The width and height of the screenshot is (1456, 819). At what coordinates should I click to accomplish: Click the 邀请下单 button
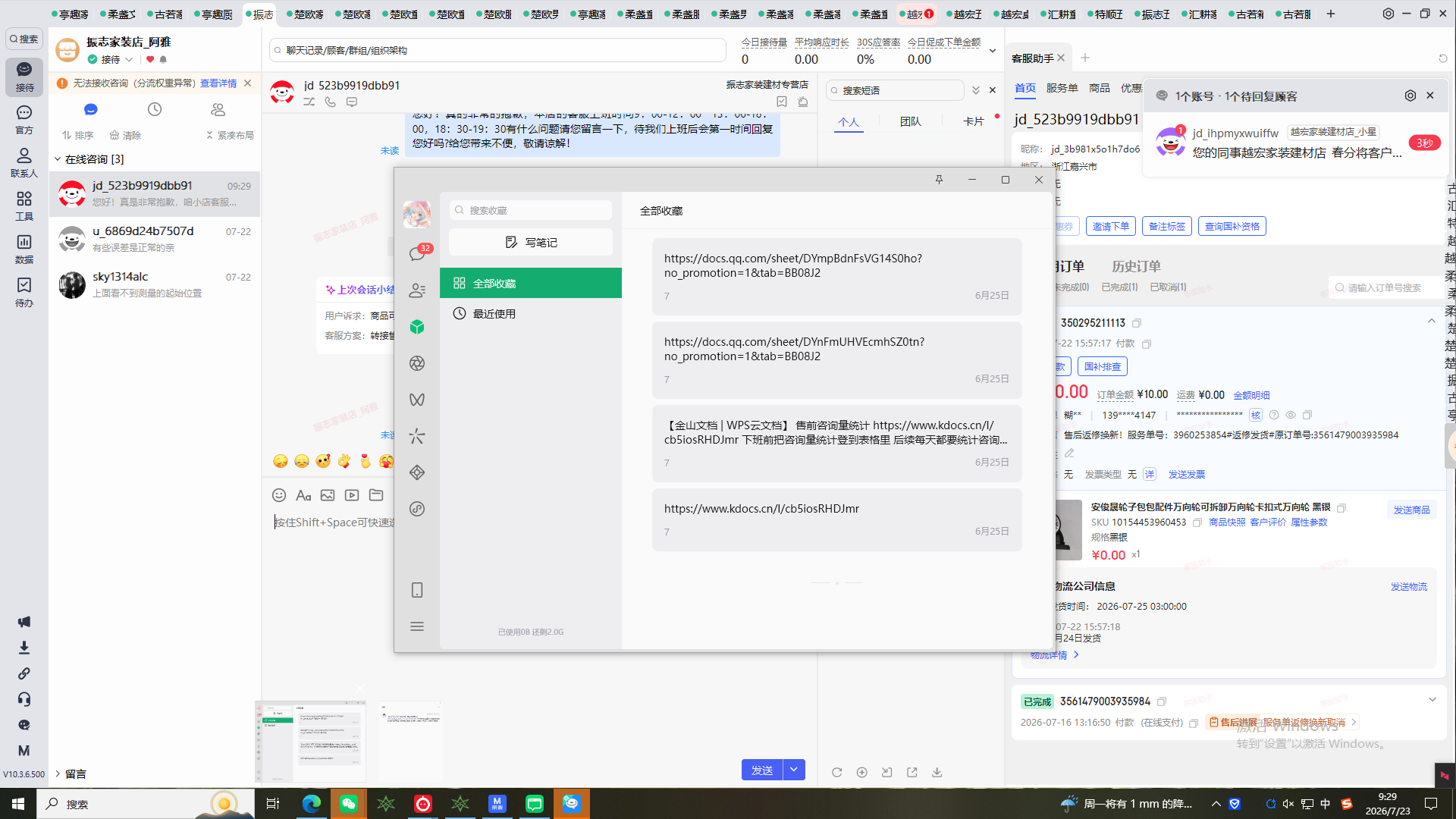point(1111,226)
